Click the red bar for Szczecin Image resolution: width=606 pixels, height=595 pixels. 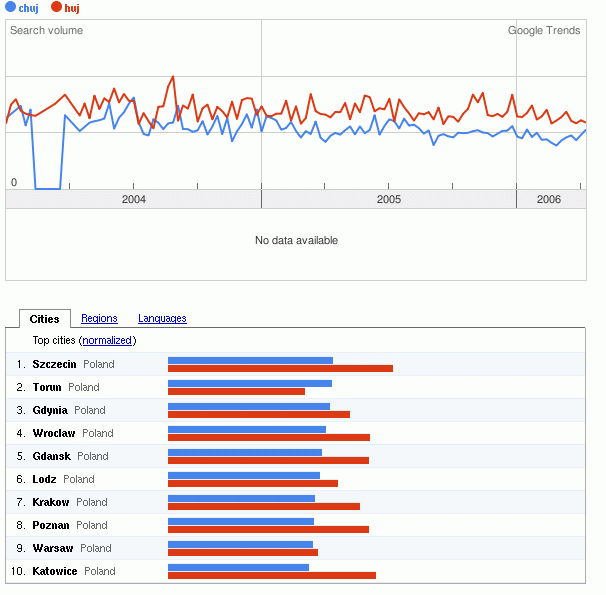coord(280,369)
